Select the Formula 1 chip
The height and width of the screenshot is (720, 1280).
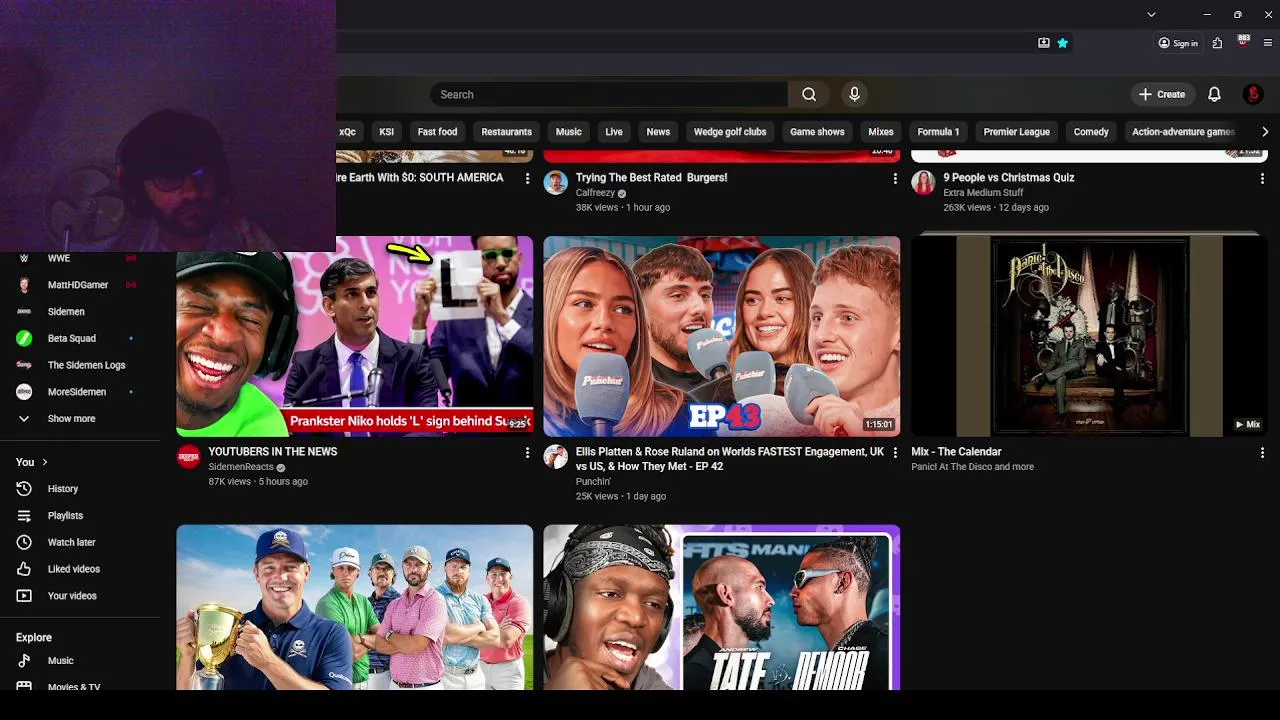938,132
